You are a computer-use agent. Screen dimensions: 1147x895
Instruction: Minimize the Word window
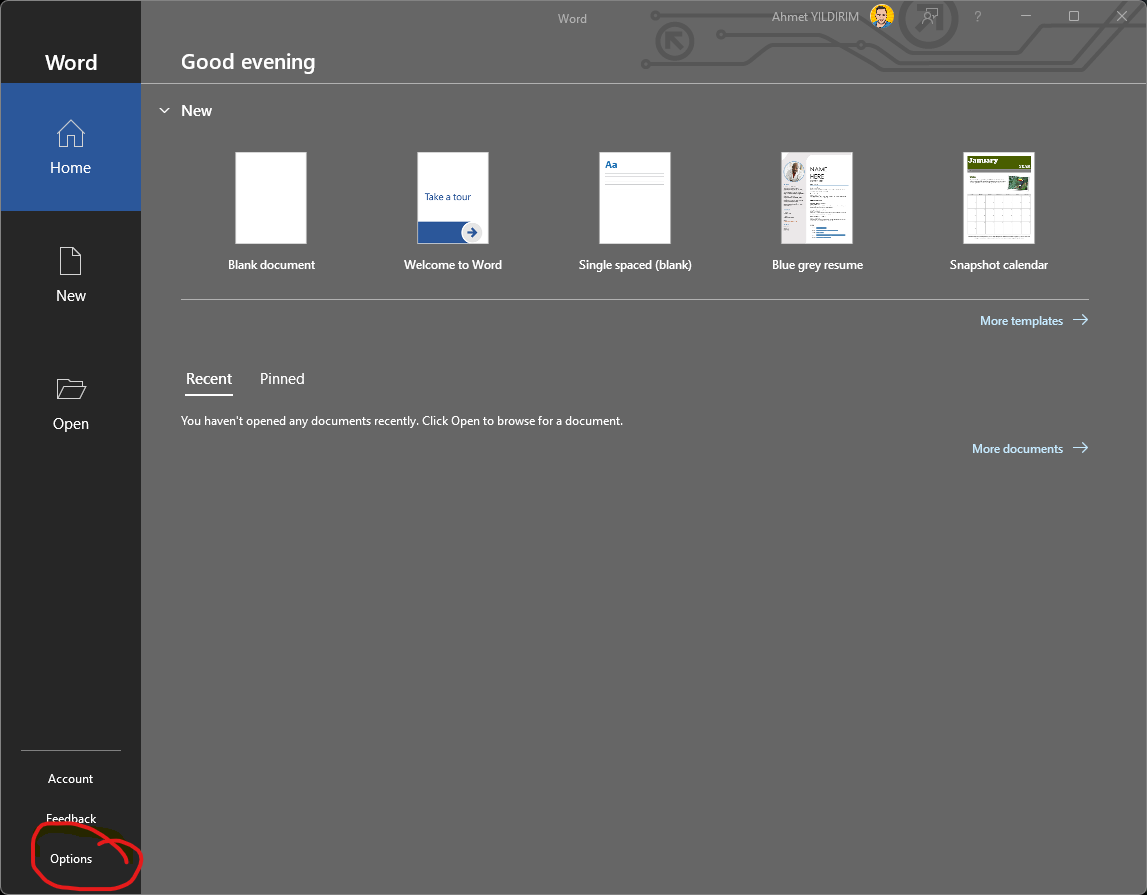(x=1026, y=16)
